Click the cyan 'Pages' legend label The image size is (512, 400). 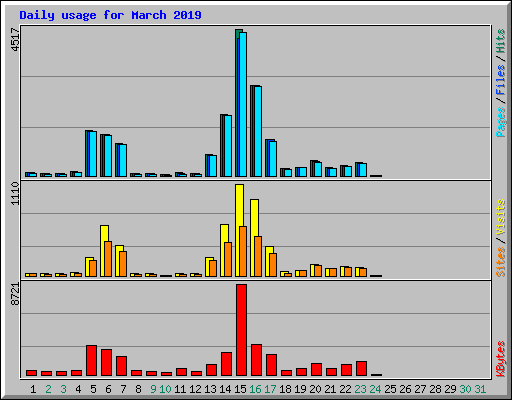(500, 122)
